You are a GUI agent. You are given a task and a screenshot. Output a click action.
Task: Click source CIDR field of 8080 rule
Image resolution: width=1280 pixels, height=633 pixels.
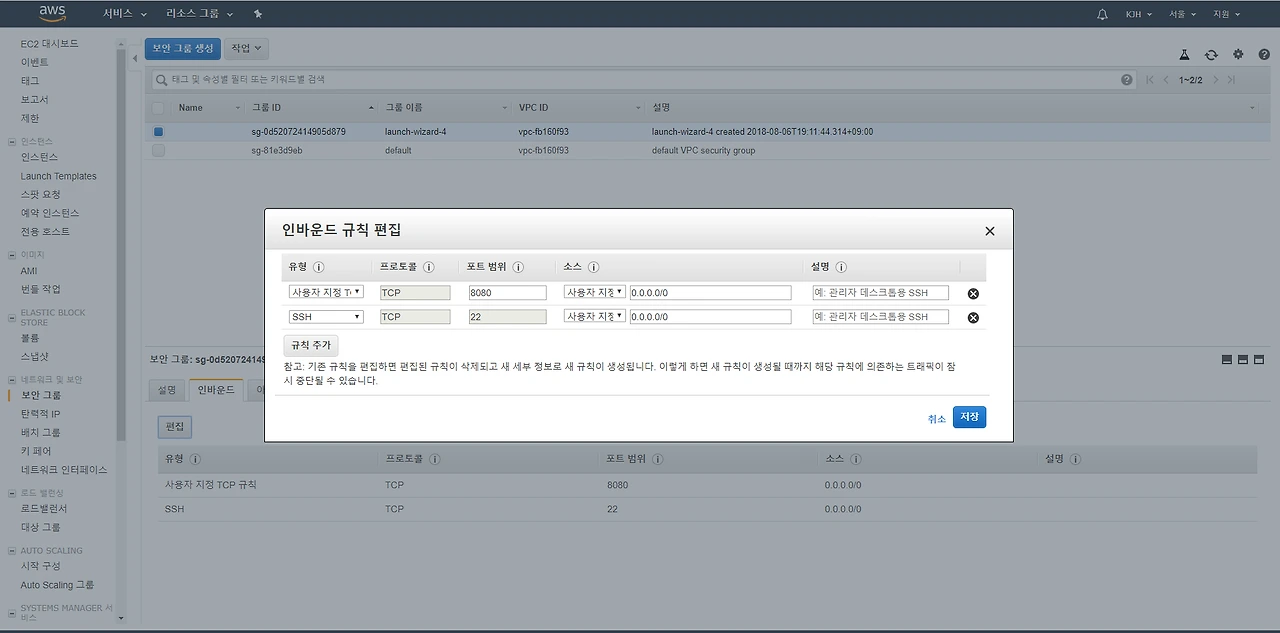(x=710, y=293)
